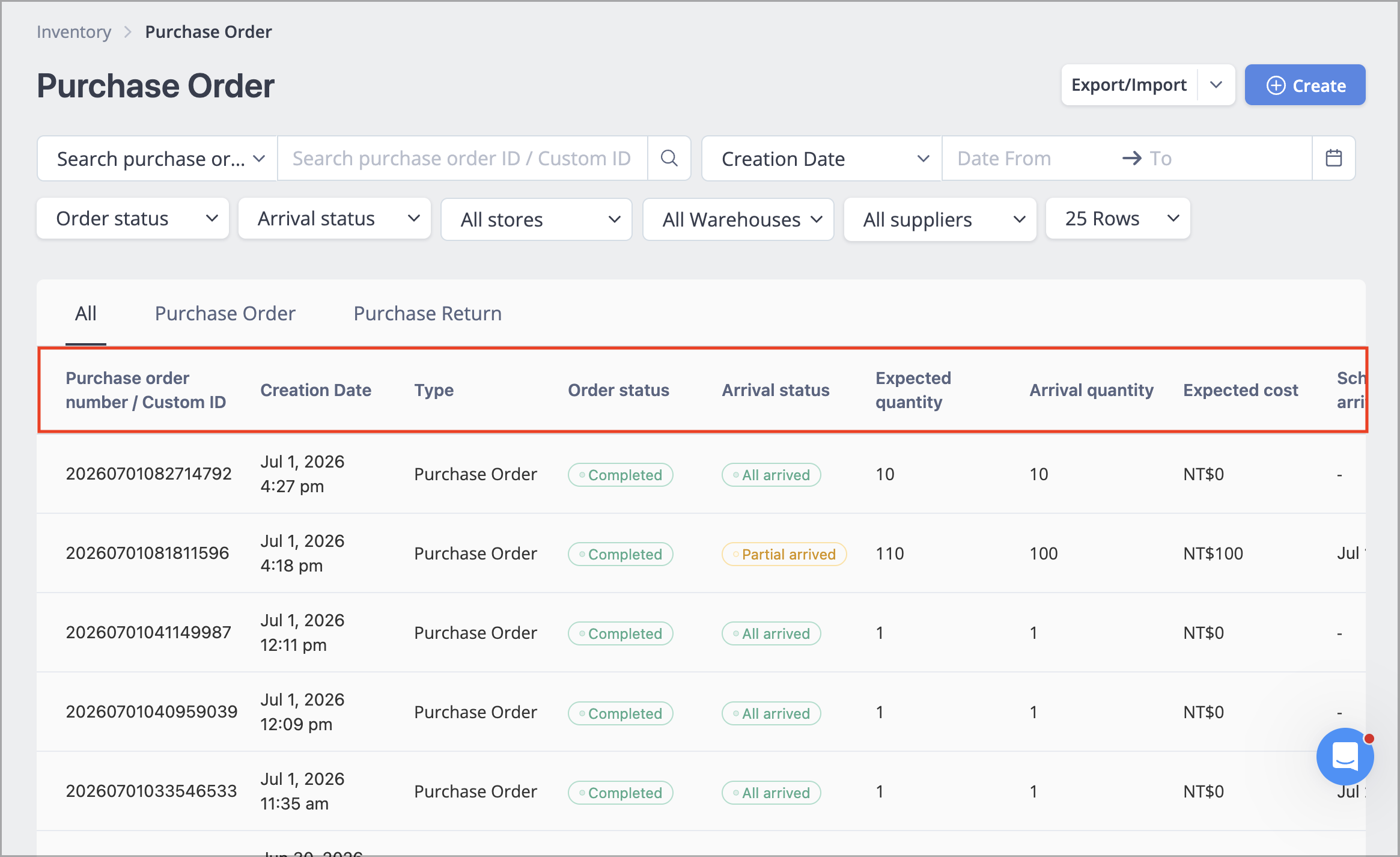The height and width of the screenshot is (857, 1400).
Task: Click the search magnifier icon
Action: (x=669, y=158)
